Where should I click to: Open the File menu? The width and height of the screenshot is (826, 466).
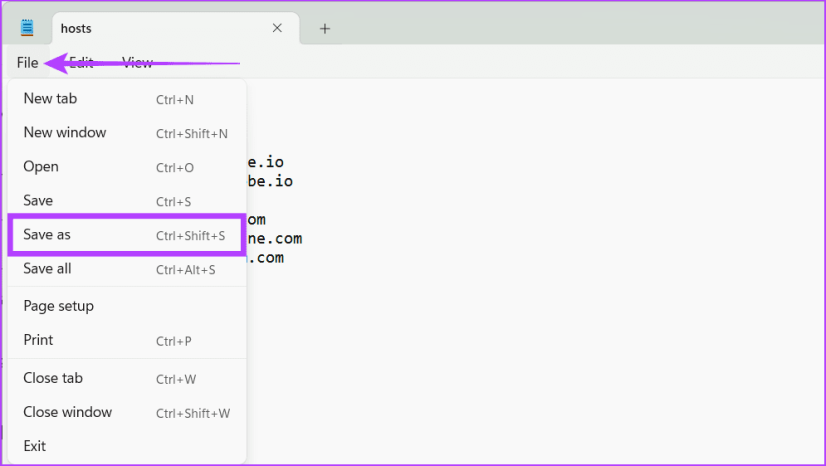[27, 63]
